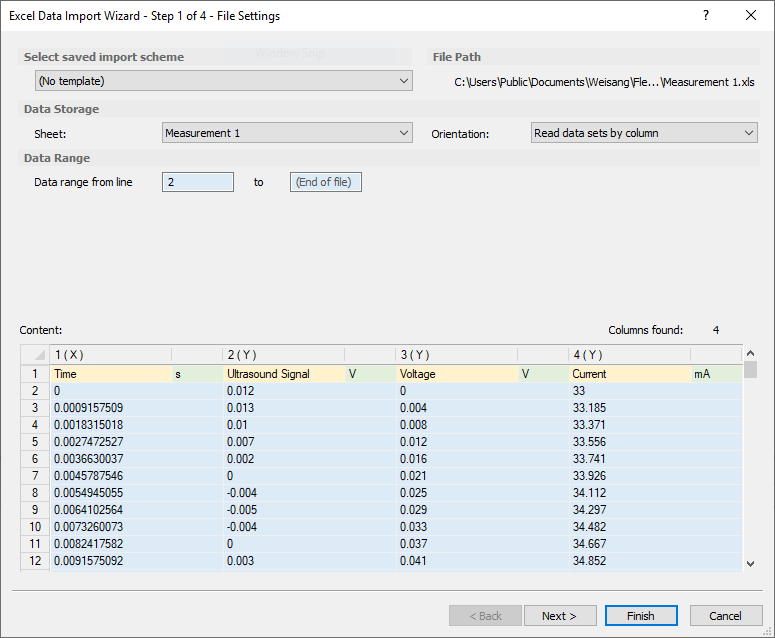Viewport: 775px width, 638px height.
Task: Select row number 2 header
Action: [x=35, y=391]
